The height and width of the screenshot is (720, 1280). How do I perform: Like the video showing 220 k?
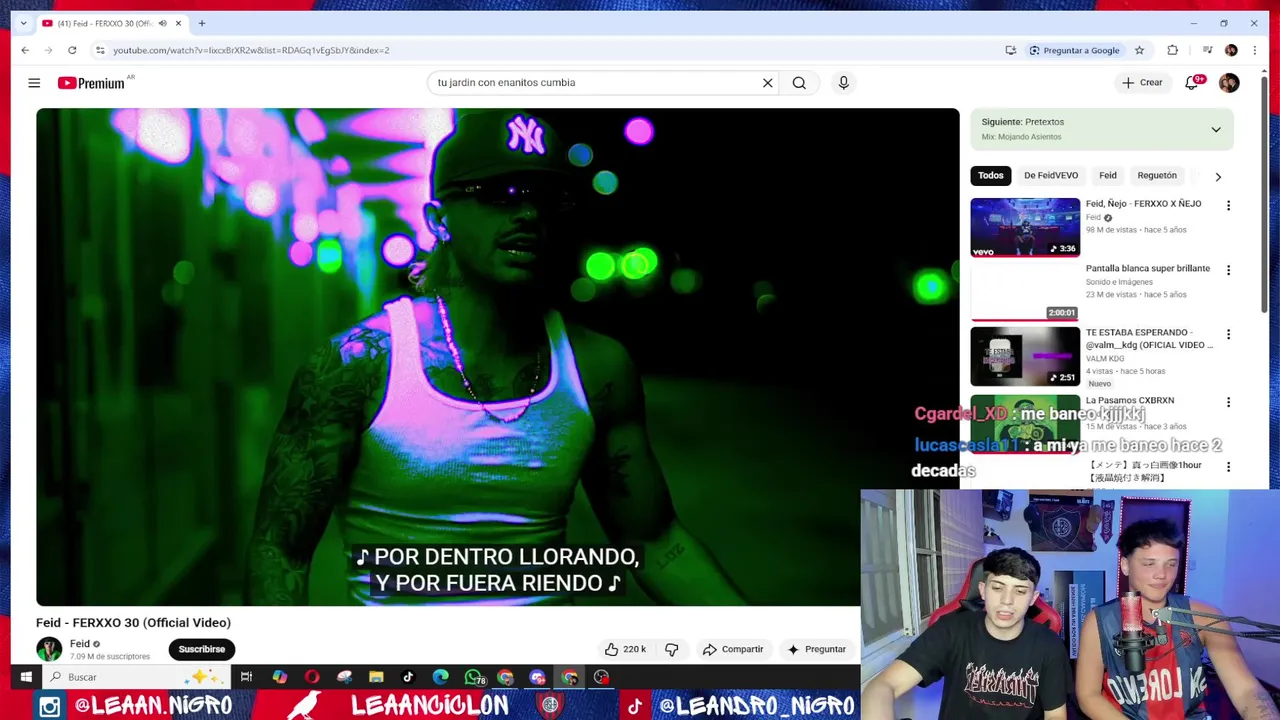point(626,649)
